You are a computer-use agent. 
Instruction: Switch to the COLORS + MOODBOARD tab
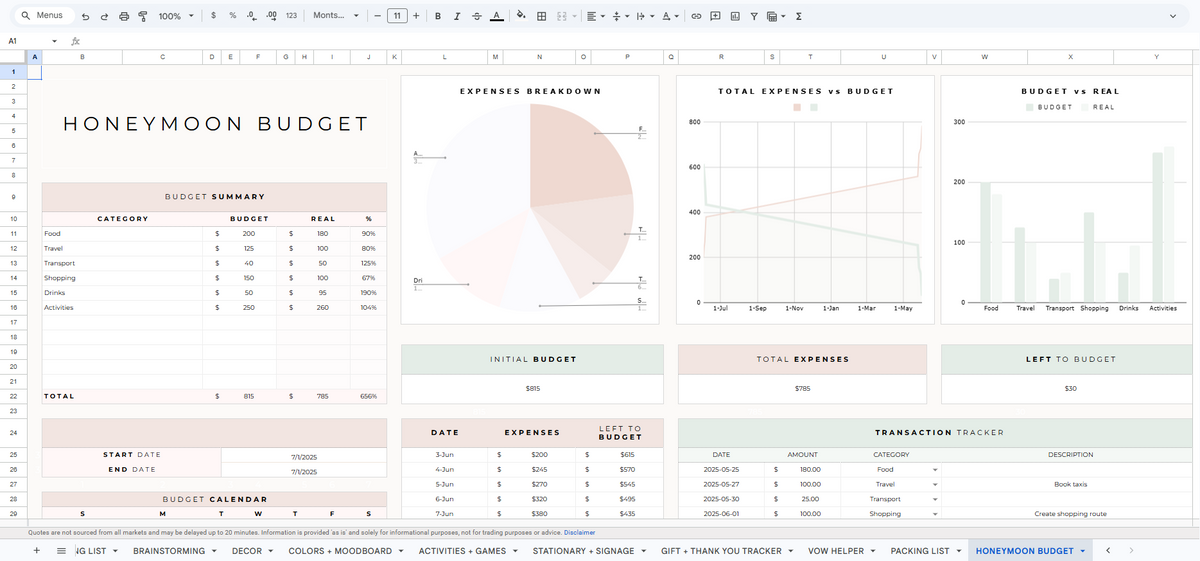[346, 551]
